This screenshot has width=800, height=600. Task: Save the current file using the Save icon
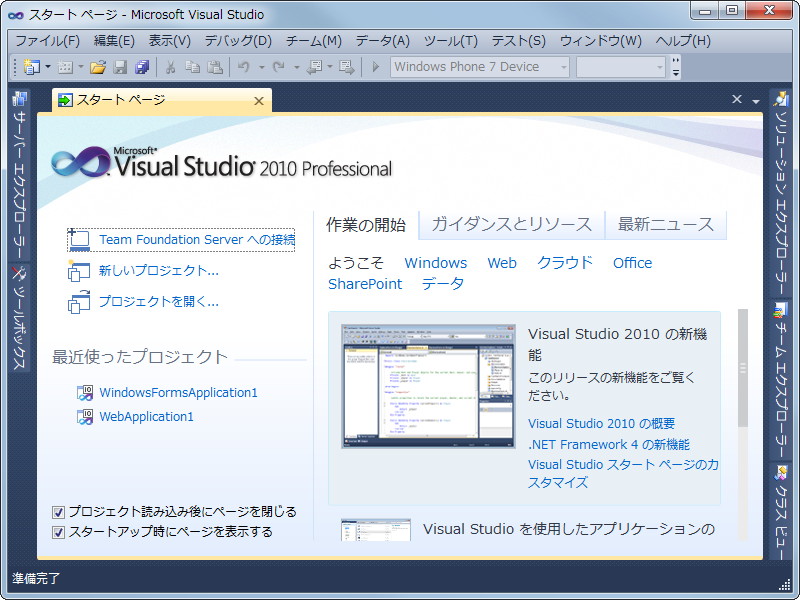120,67
